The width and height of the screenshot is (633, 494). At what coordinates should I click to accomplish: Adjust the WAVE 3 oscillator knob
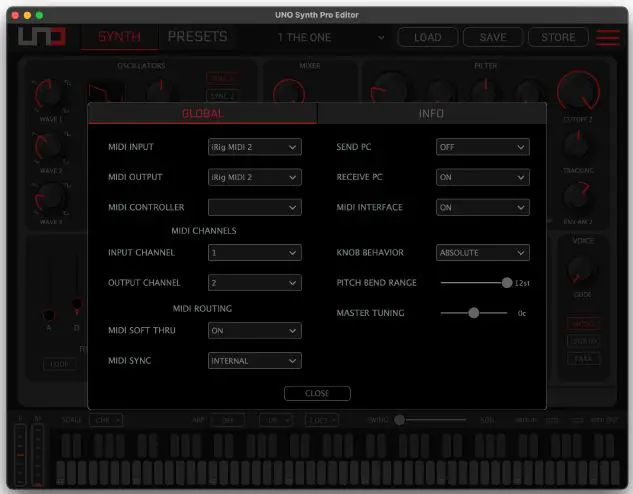pyautogui.click(x=49, y=198)
